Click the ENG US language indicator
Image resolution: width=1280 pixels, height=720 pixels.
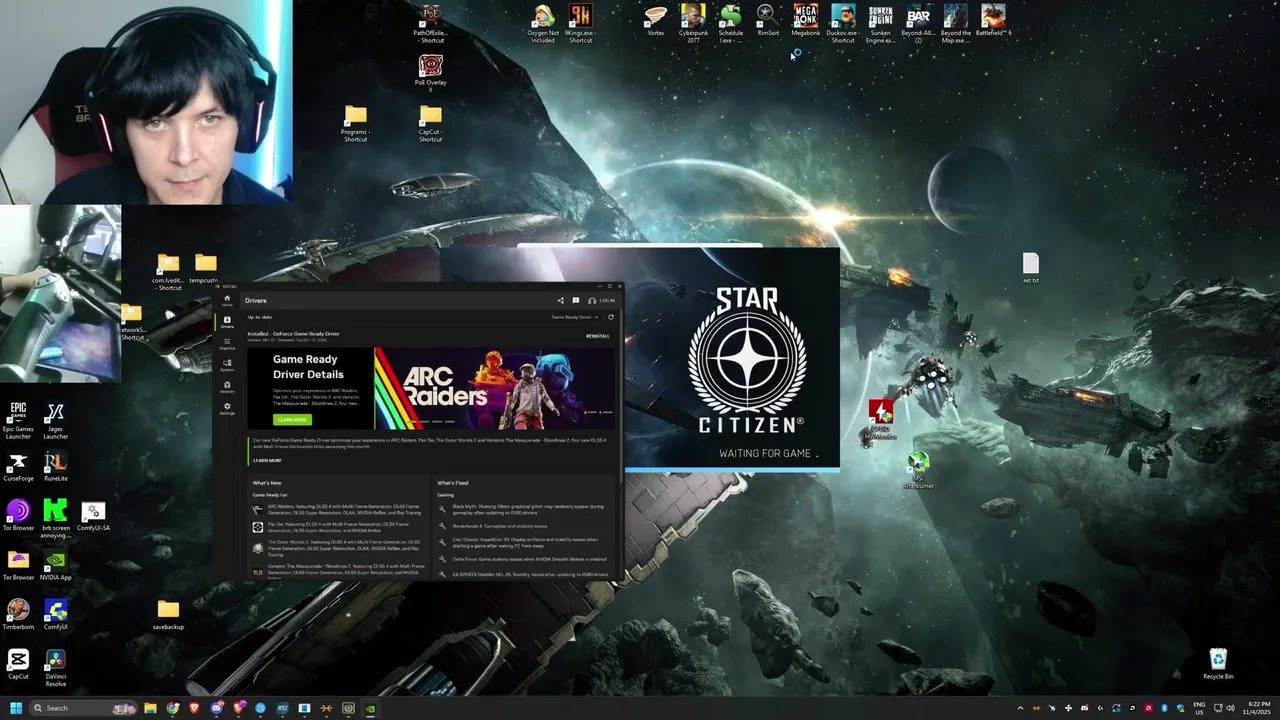point(1198,708)
